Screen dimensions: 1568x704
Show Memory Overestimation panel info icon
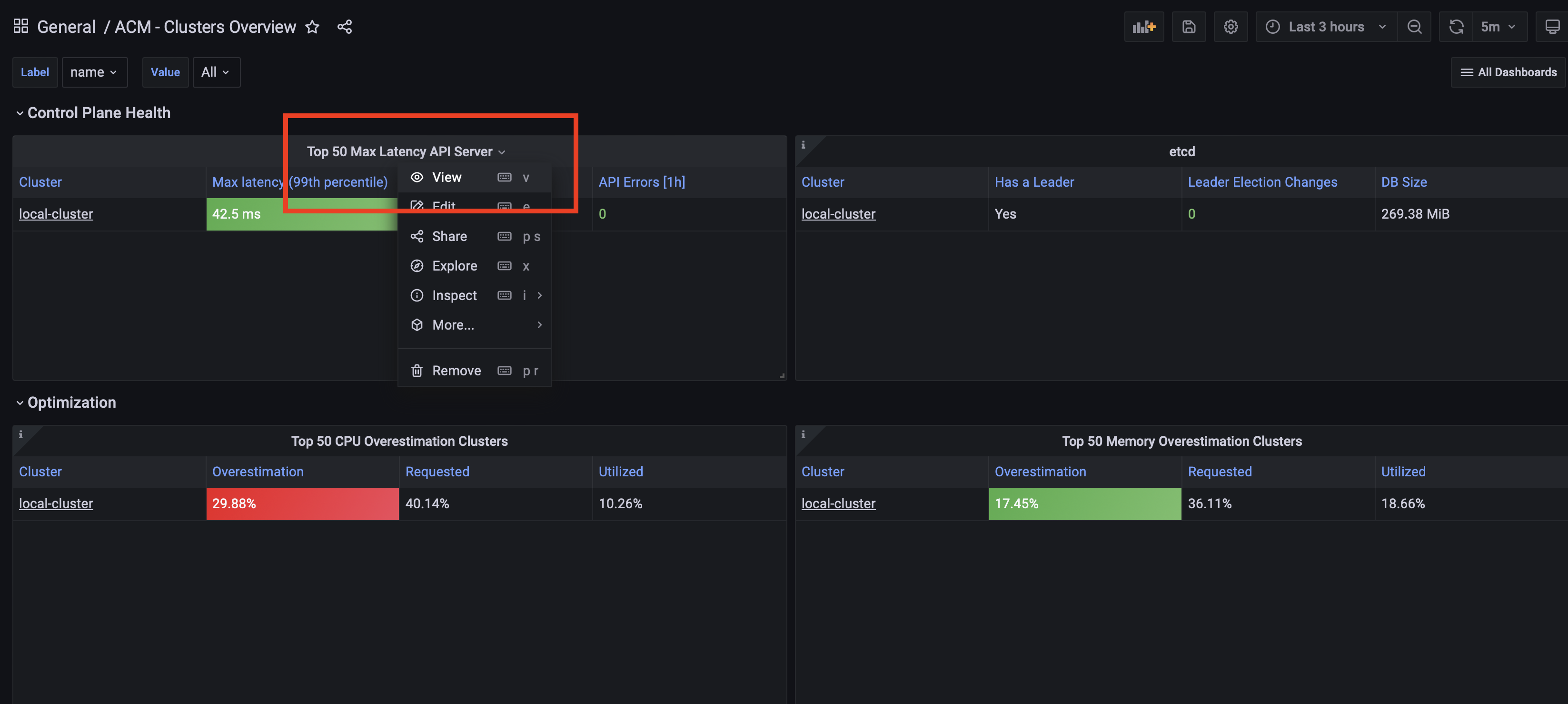803,434
